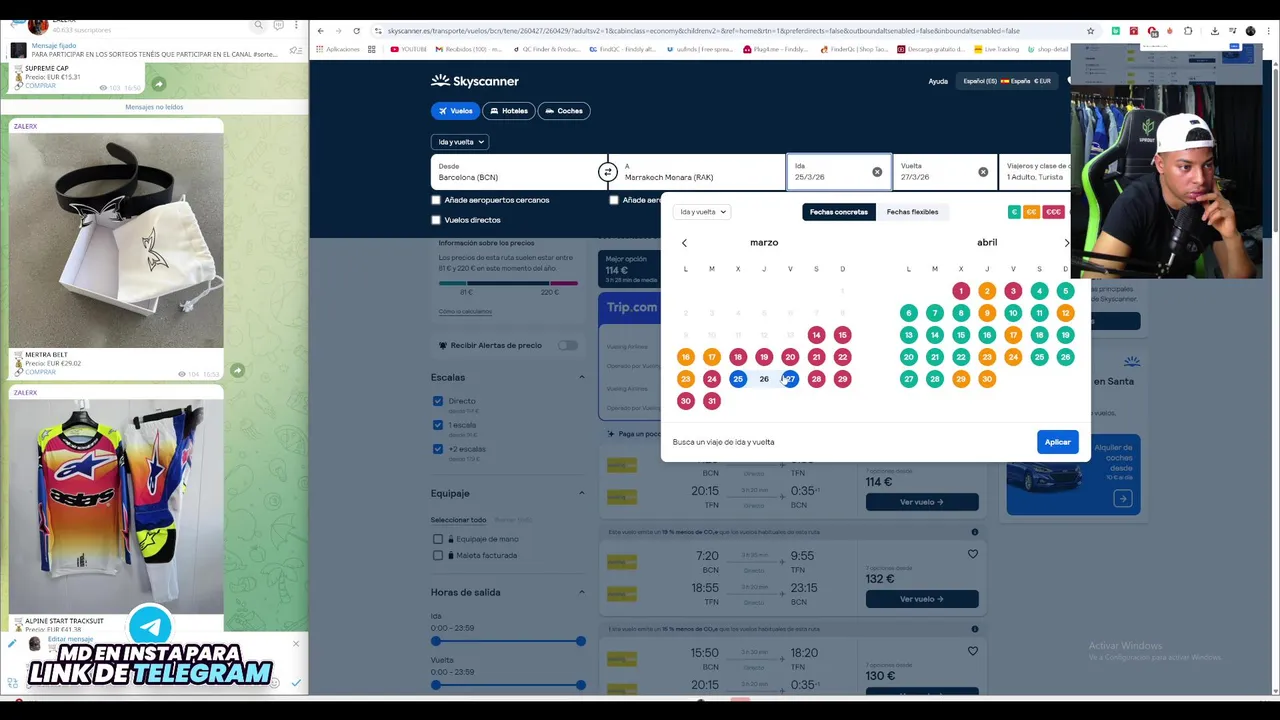Save the 130 € flight with heart icon

972,651
